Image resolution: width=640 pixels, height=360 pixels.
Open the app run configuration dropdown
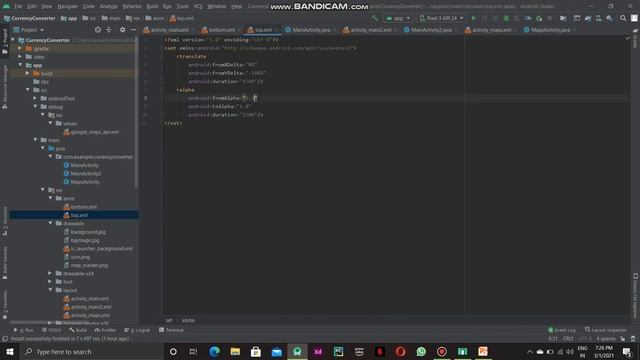(398, 18)
